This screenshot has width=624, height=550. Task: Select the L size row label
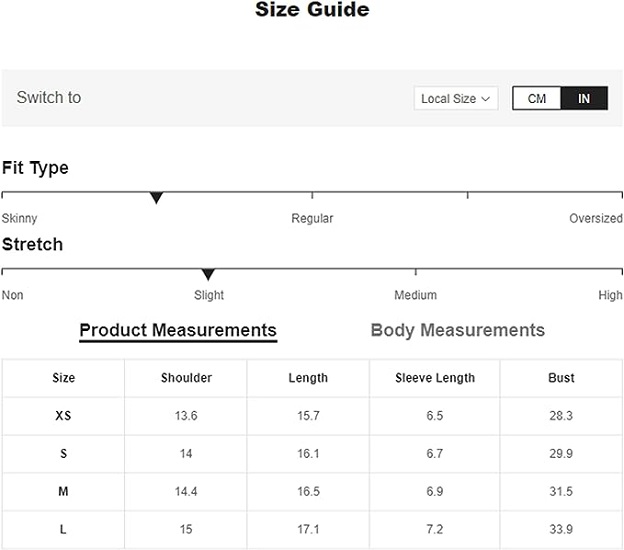click(63, 529)
